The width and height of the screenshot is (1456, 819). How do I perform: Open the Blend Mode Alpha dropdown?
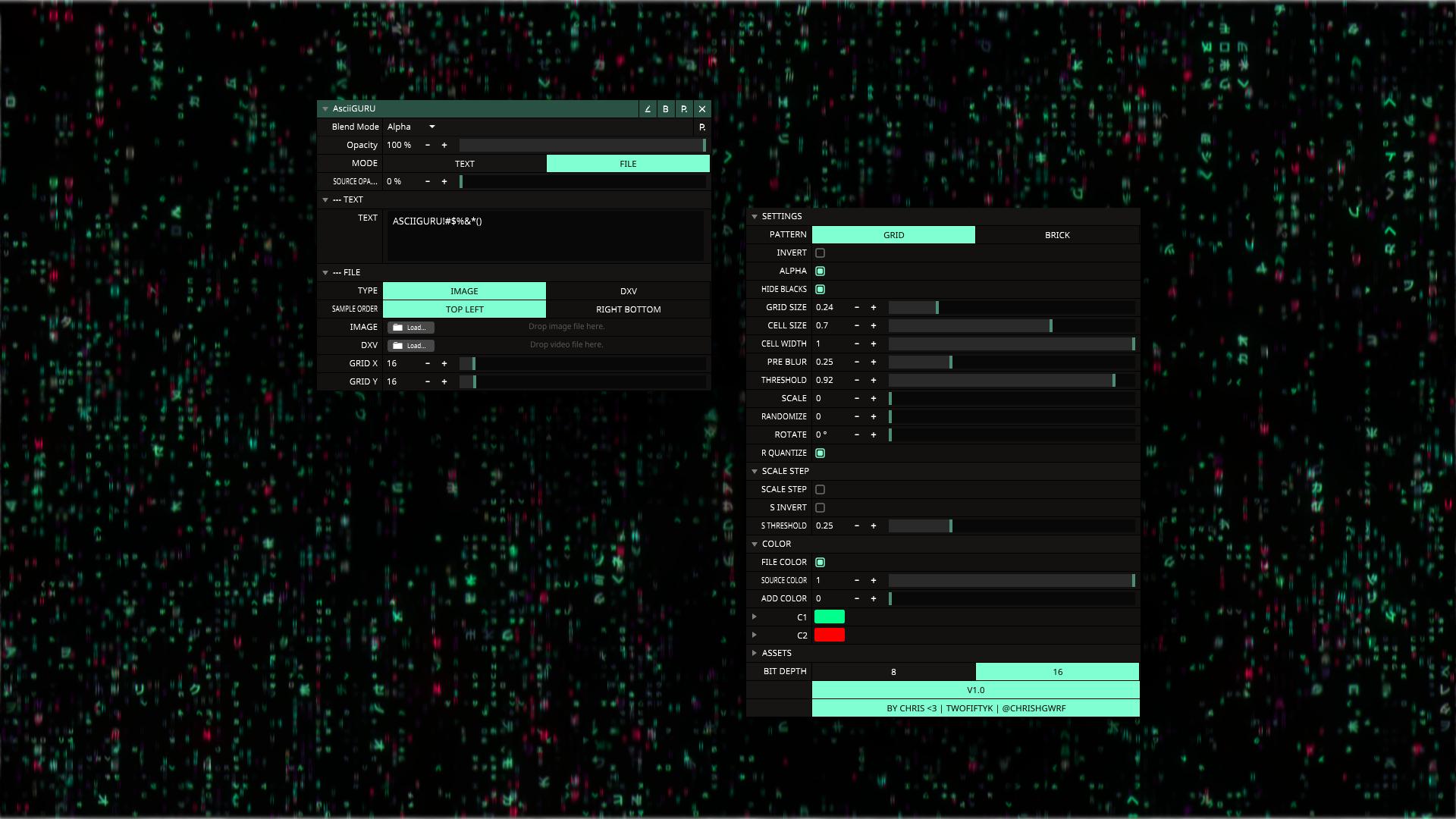click(411, 127)
